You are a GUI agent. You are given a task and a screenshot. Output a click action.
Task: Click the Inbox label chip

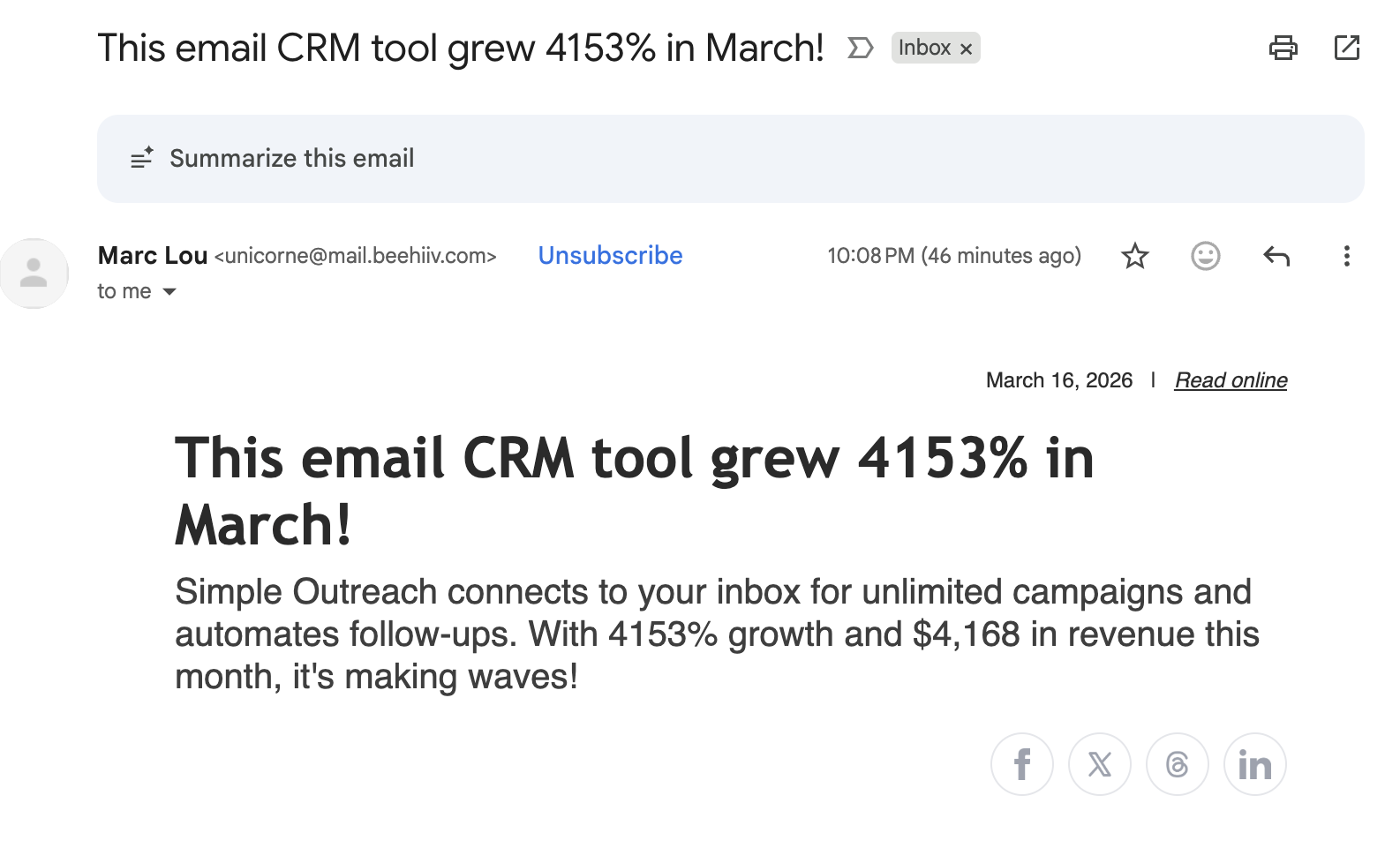pyautogui.click(x=924, y=48)
